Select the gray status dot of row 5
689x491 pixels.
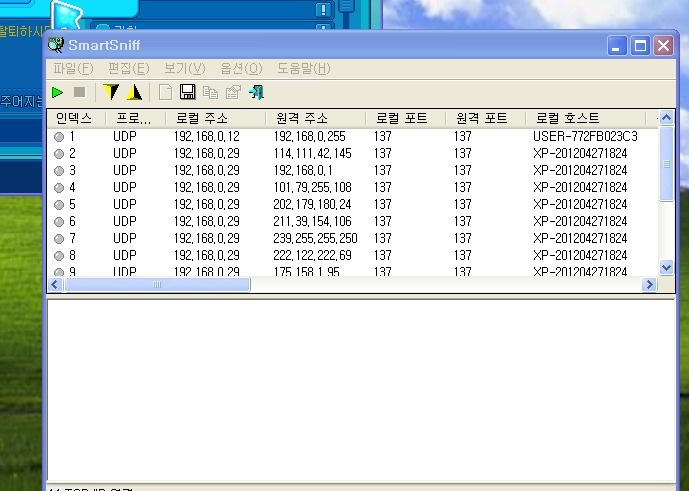pyautogui.click(x=59, y=205)
